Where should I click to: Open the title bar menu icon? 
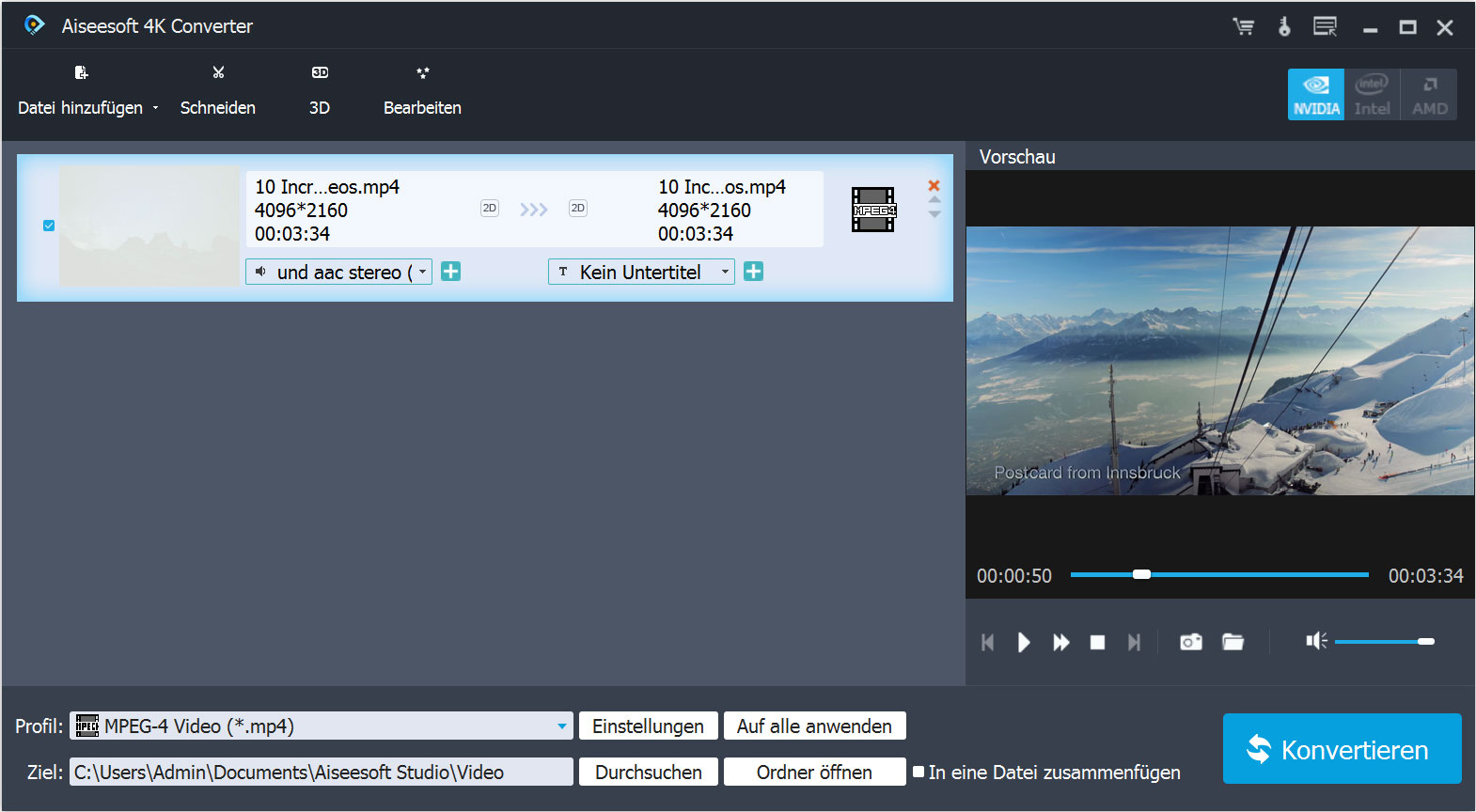(1326, 26)
